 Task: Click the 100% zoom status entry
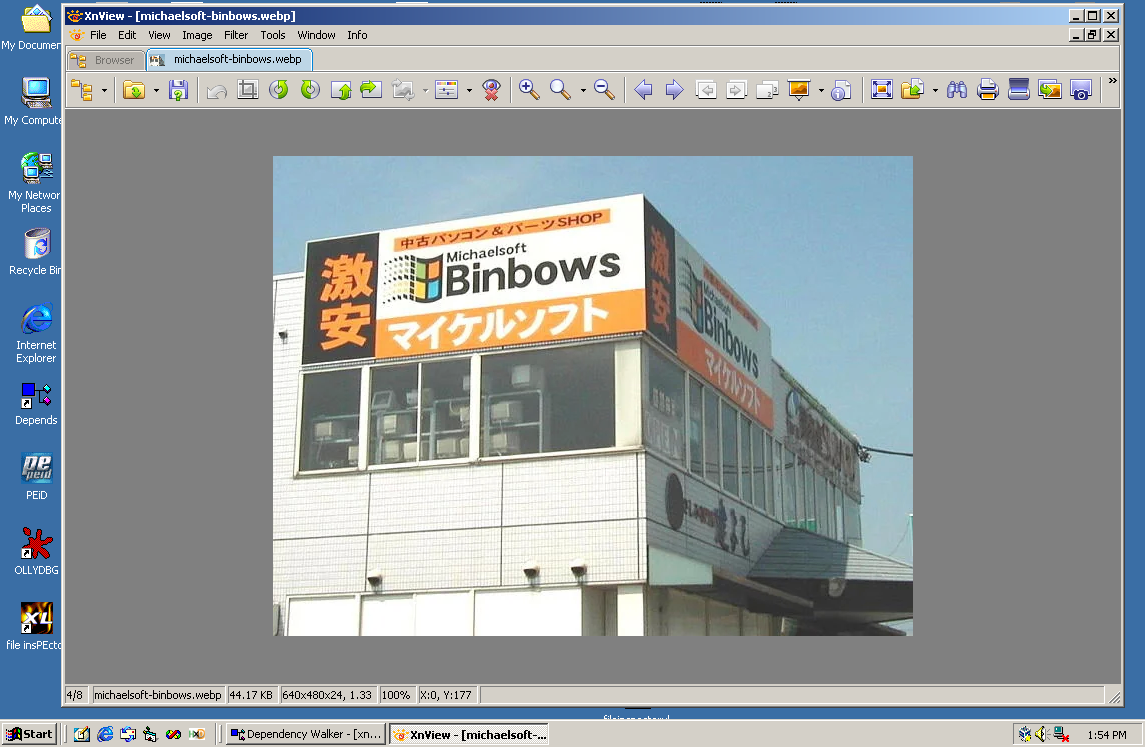pos(396,695)
